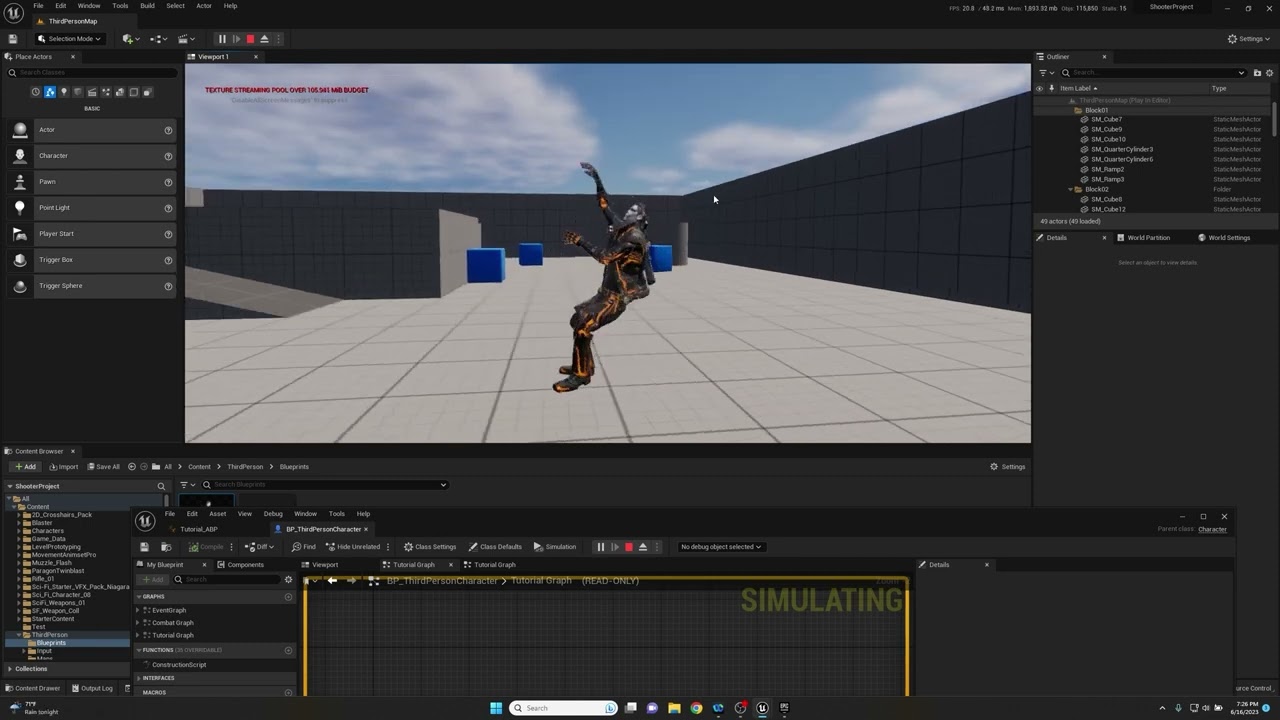Select Lights category in Place Actors

[x=64, y=92]
